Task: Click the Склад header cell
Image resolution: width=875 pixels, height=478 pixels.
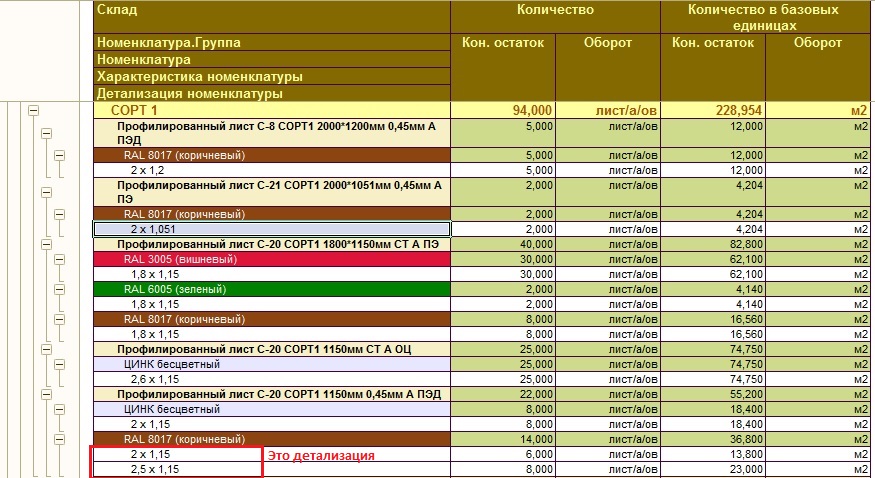Action: [270, 10]
